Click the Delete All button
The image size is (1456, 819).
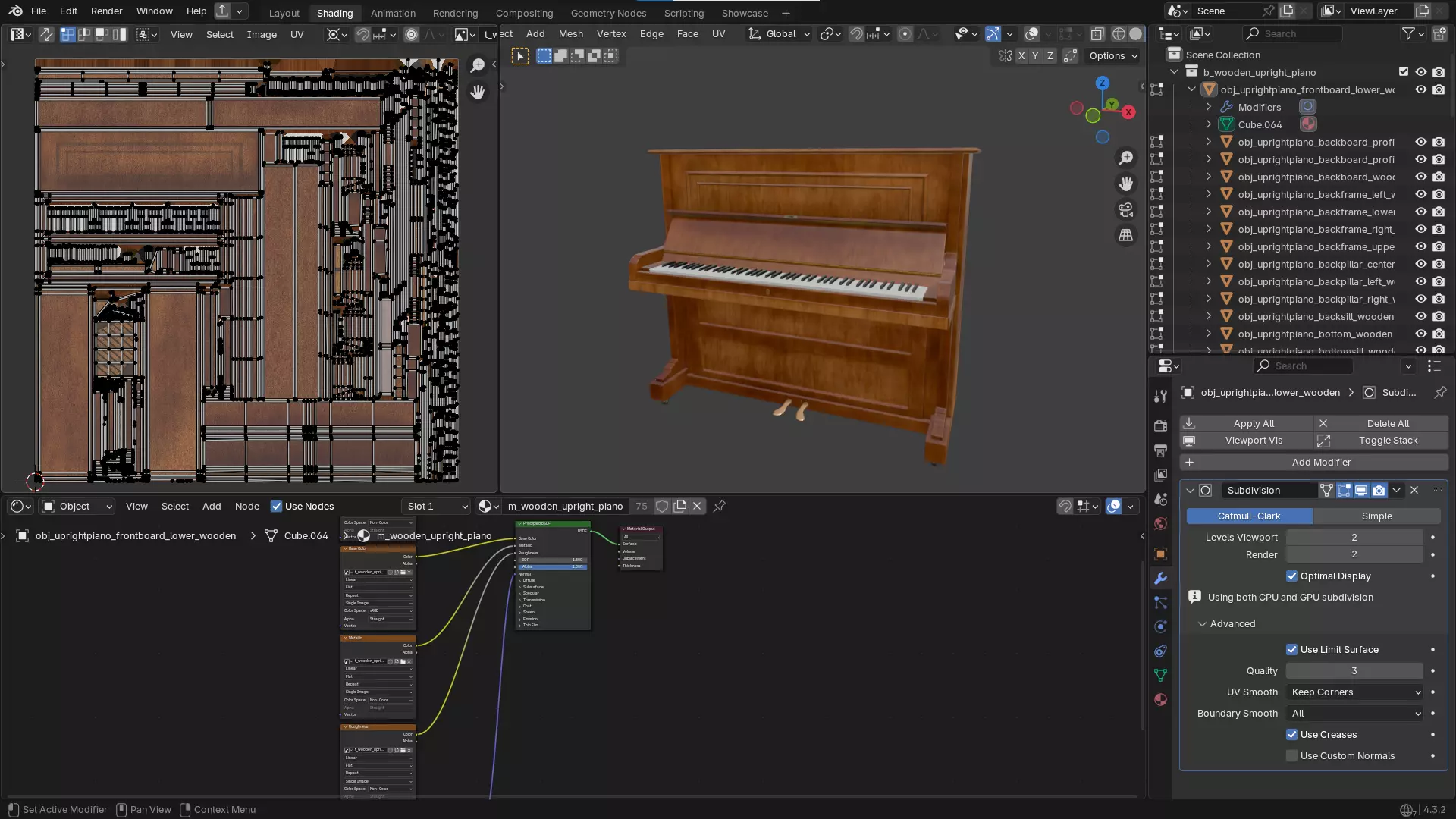(x=1381, y=423)
